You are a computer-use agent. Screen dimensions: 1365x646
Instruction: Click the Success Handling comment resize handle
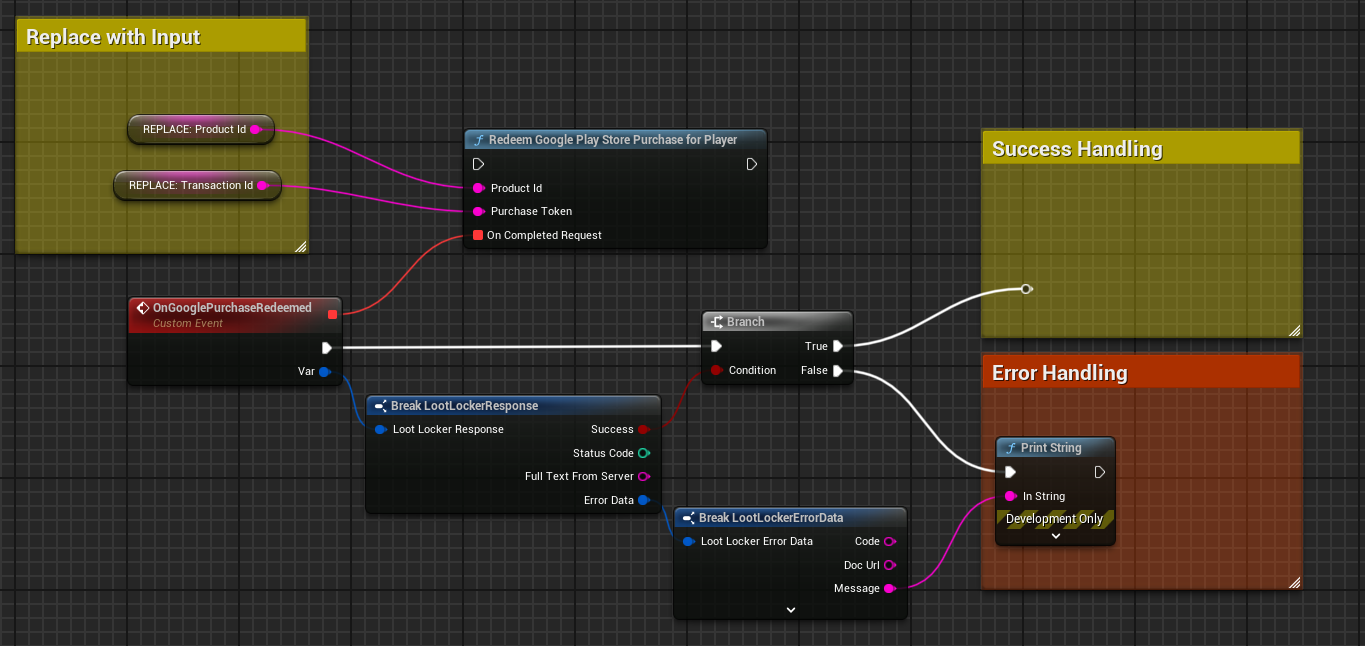[x=1294, y=330]
